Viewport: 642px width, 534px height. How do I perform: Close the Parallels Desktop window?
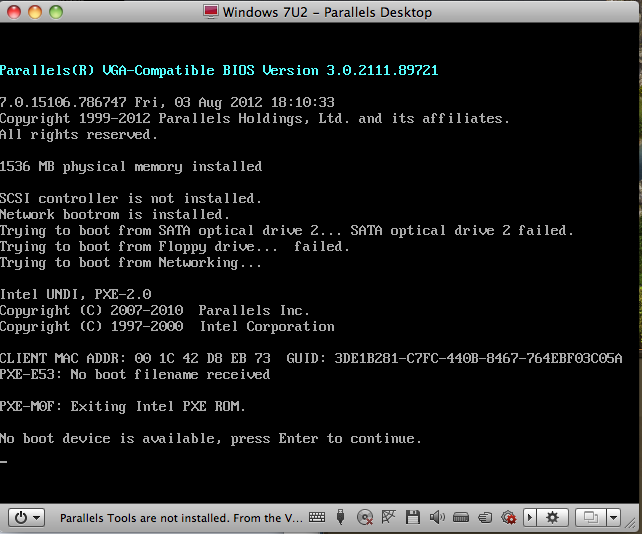click(14, 12)
